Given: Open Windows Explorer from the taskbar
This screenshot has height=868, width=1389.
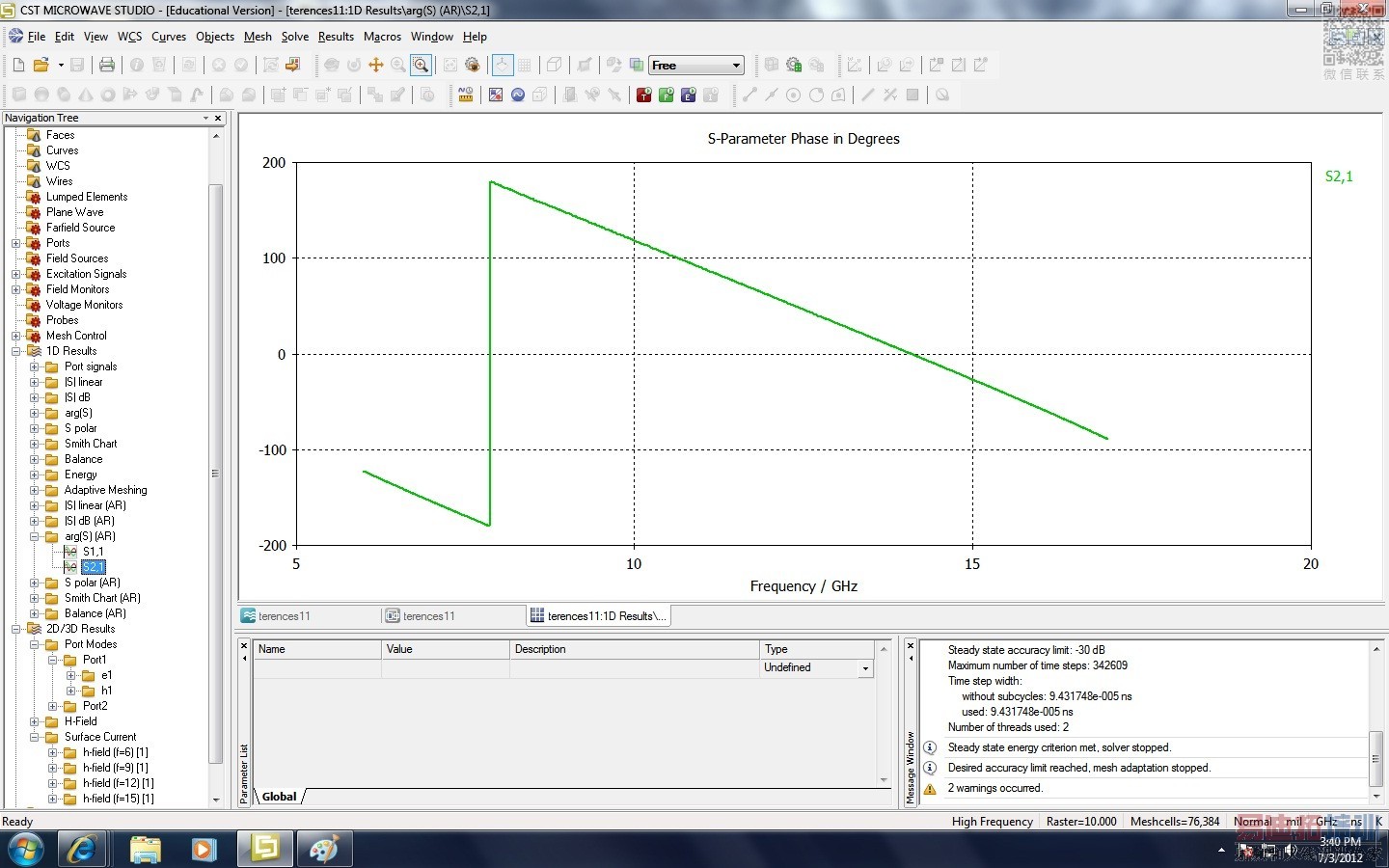Looking at the screenshot, I should coord(145,850).
